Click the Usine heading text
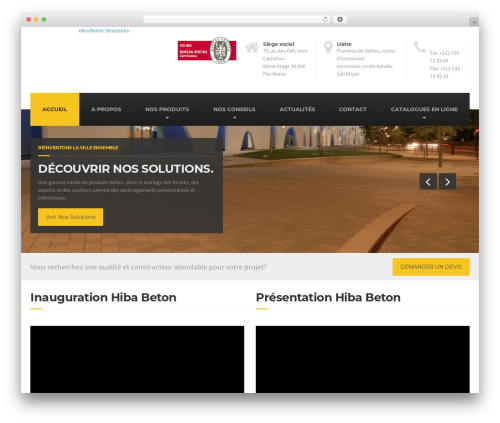 344,44
